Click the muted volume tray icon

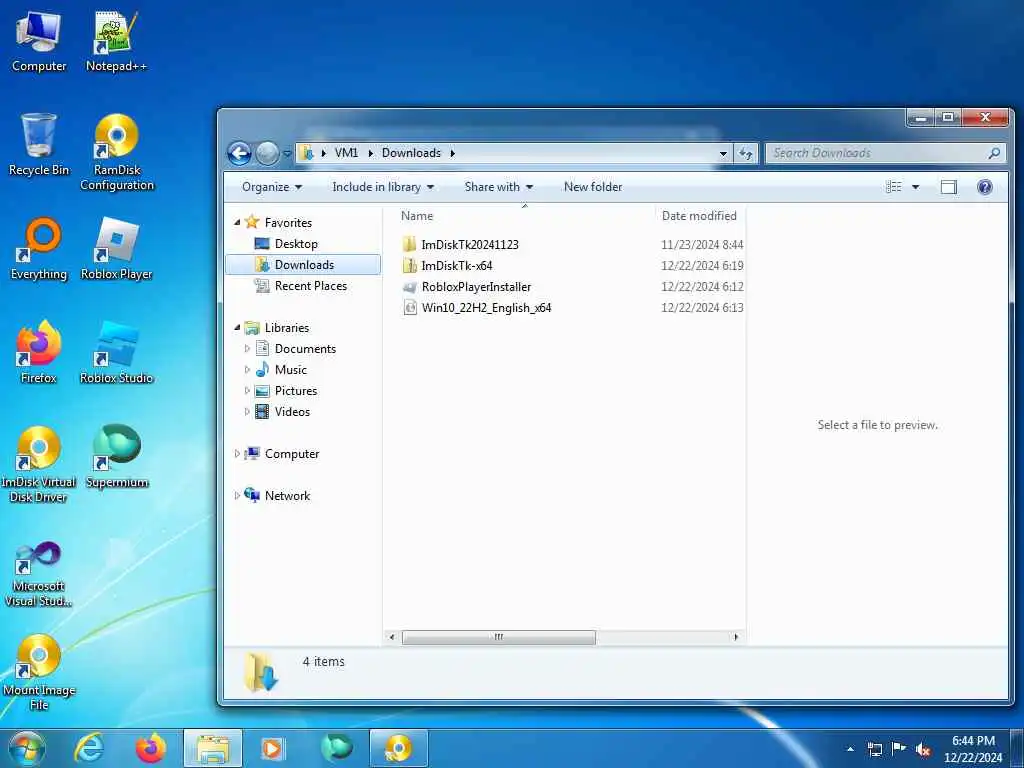923,749
